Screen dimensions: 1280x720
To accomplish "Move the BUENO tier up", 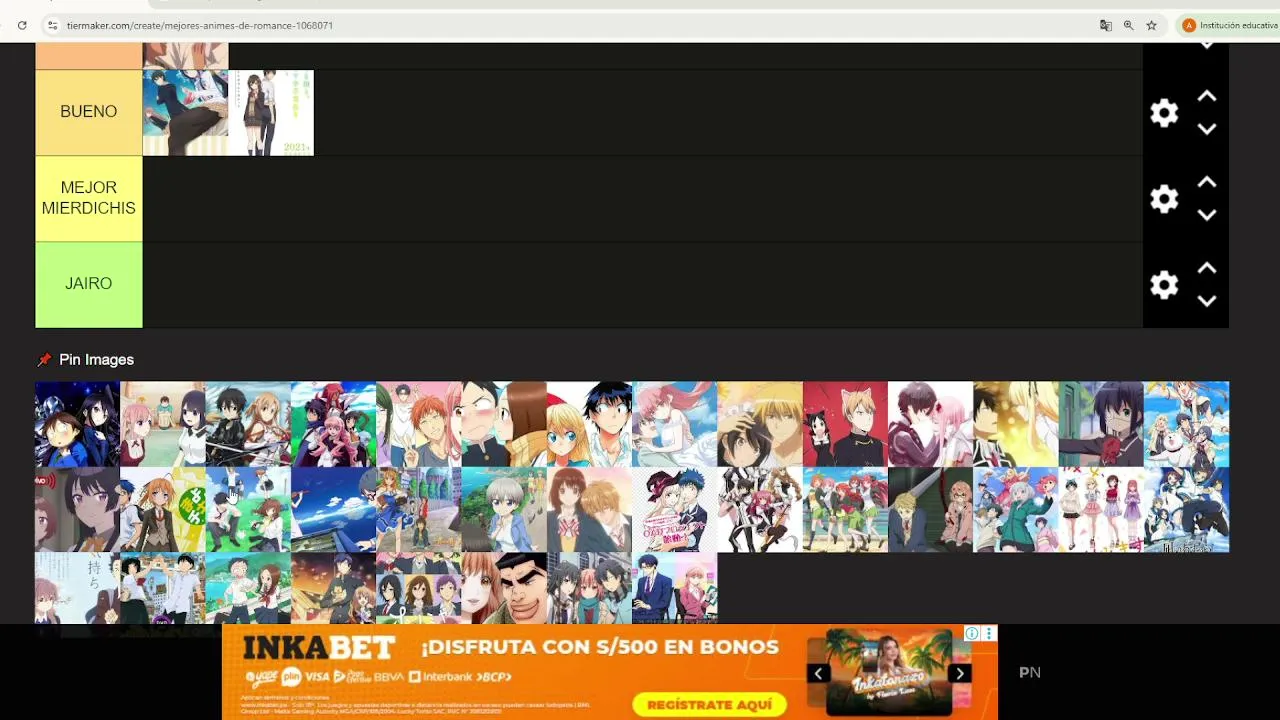I will (x=1207, y=97).
